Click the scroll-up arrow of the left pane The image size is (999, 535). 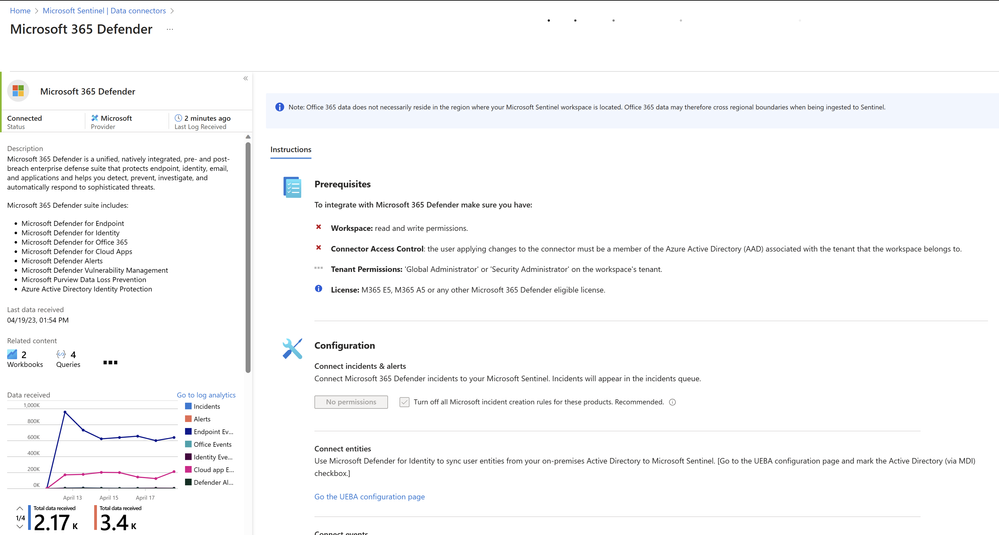click(248, 137)
